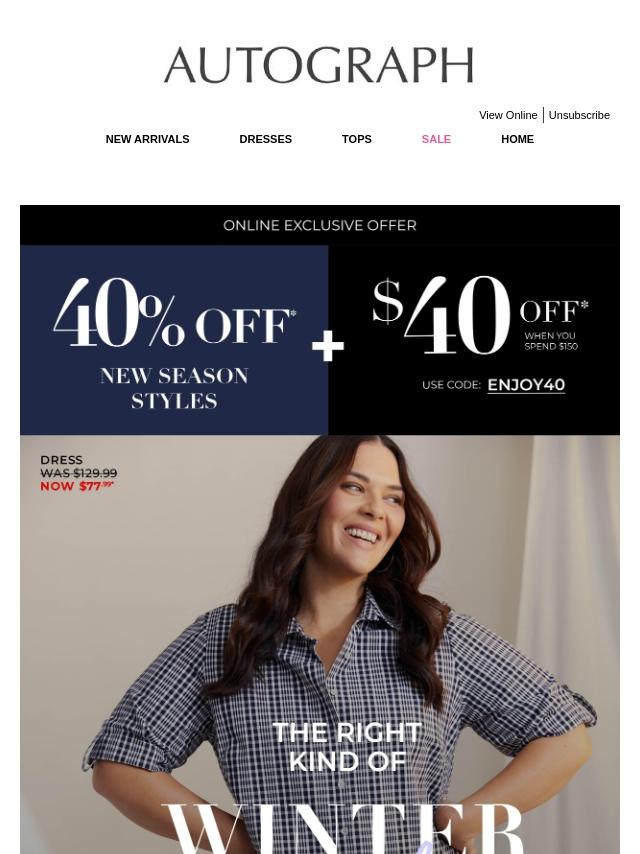
Task: Open the View Online link
Action: pos(508,115)
